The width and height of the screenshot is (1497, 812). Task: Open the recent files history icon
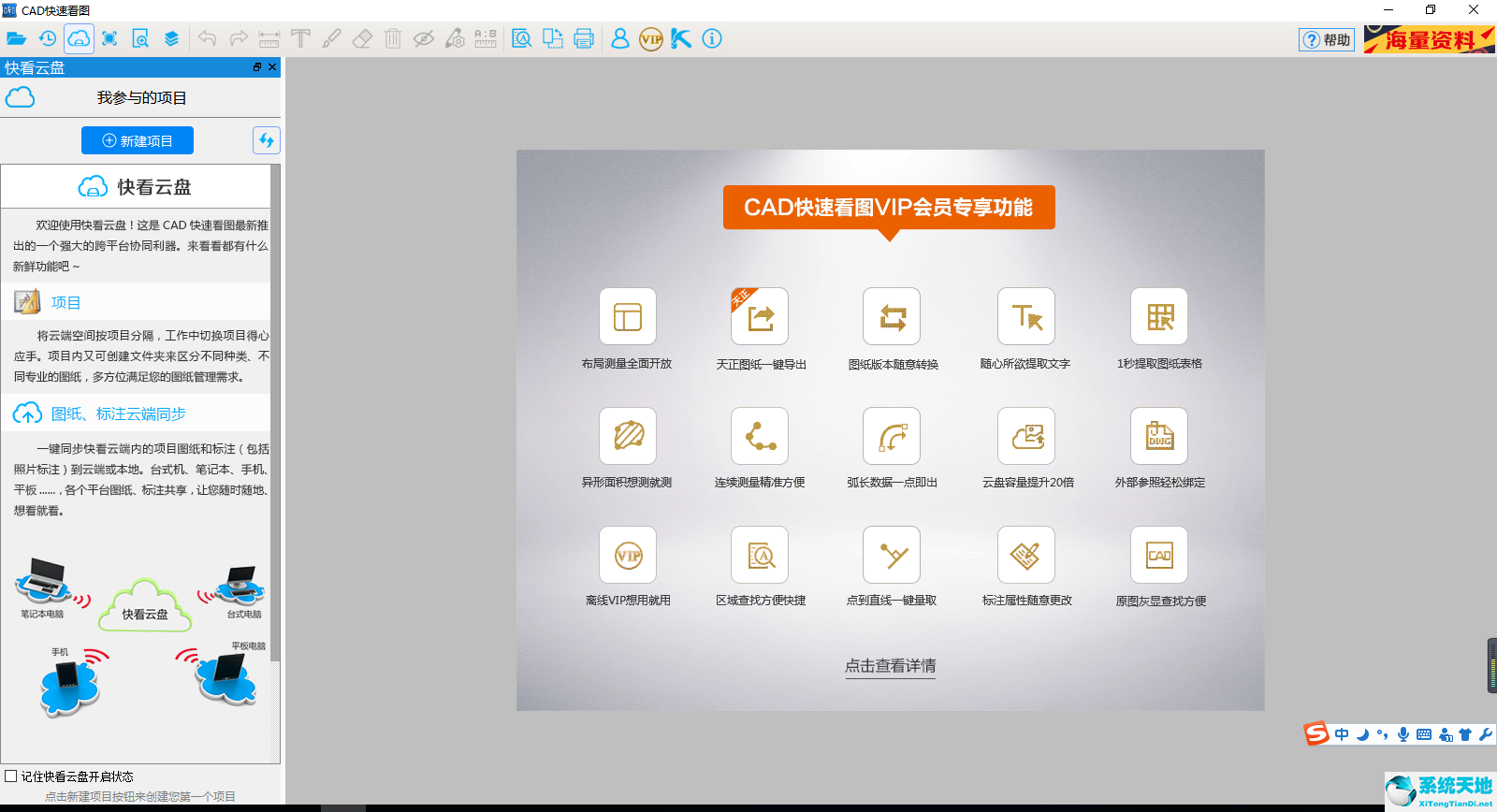[48, 39]
